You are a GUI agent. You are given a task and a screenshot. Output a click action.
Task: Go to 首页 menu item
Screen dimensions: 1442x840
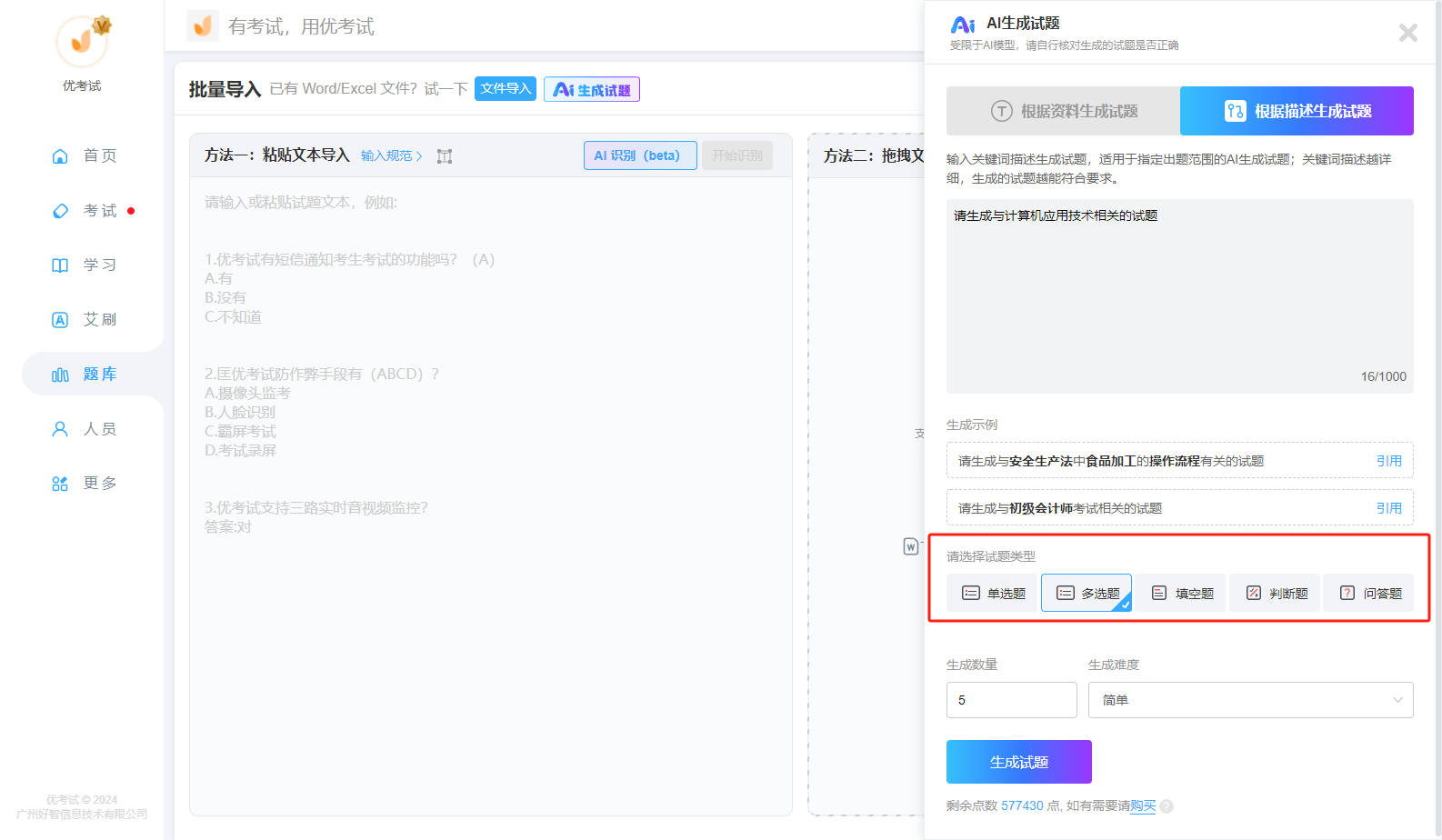(x=100, y=156)
